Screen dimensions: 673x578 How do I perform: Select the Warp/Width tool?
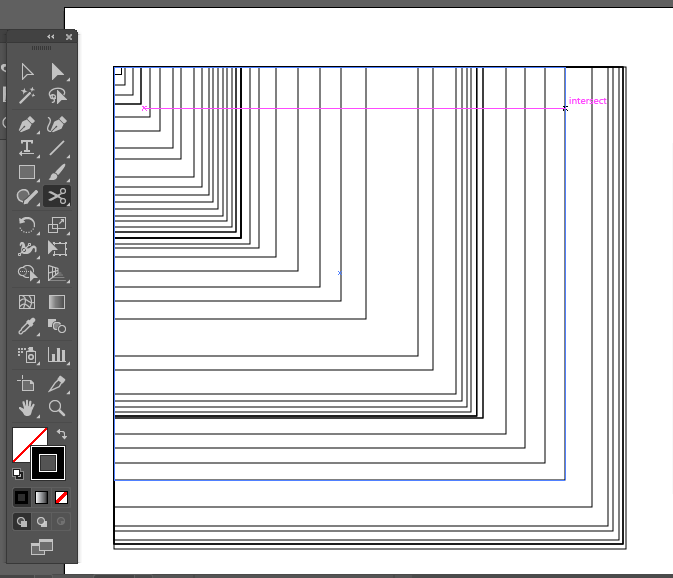27,249
